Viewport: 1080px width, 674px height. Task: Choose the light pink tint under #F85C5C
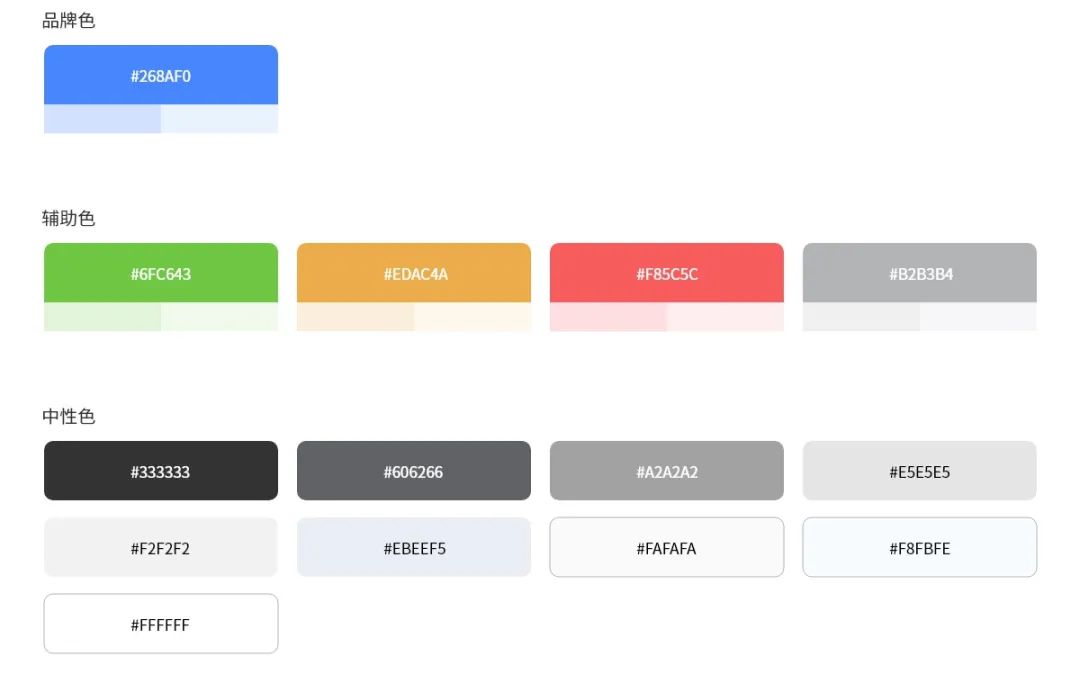coord(608,317)
